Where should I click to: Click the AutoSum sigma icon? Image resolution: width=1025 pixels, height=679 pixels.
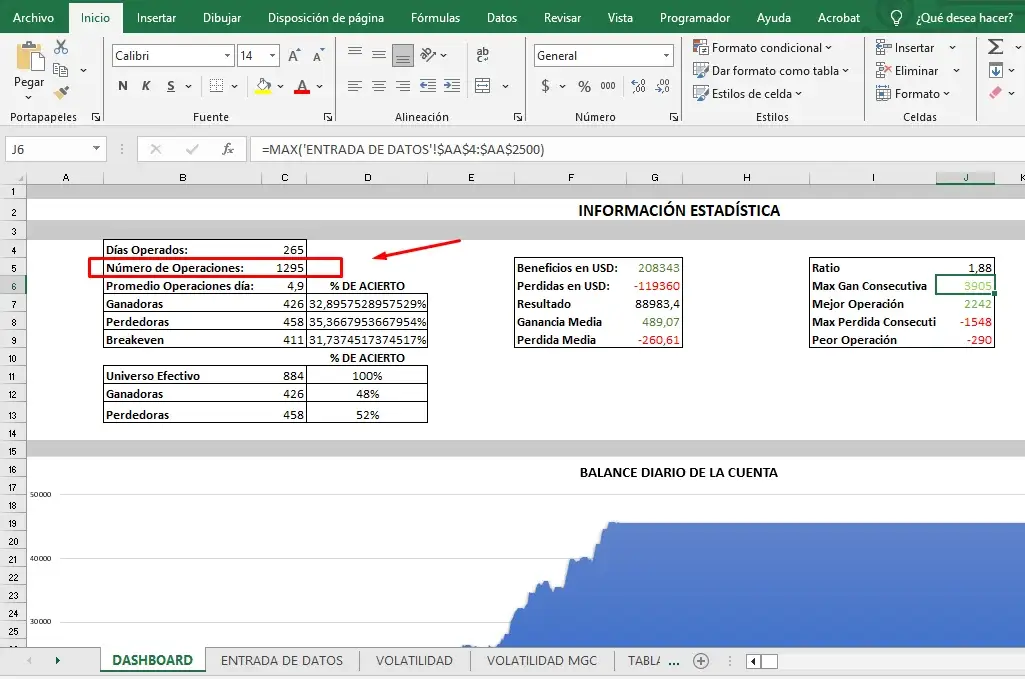995,47
